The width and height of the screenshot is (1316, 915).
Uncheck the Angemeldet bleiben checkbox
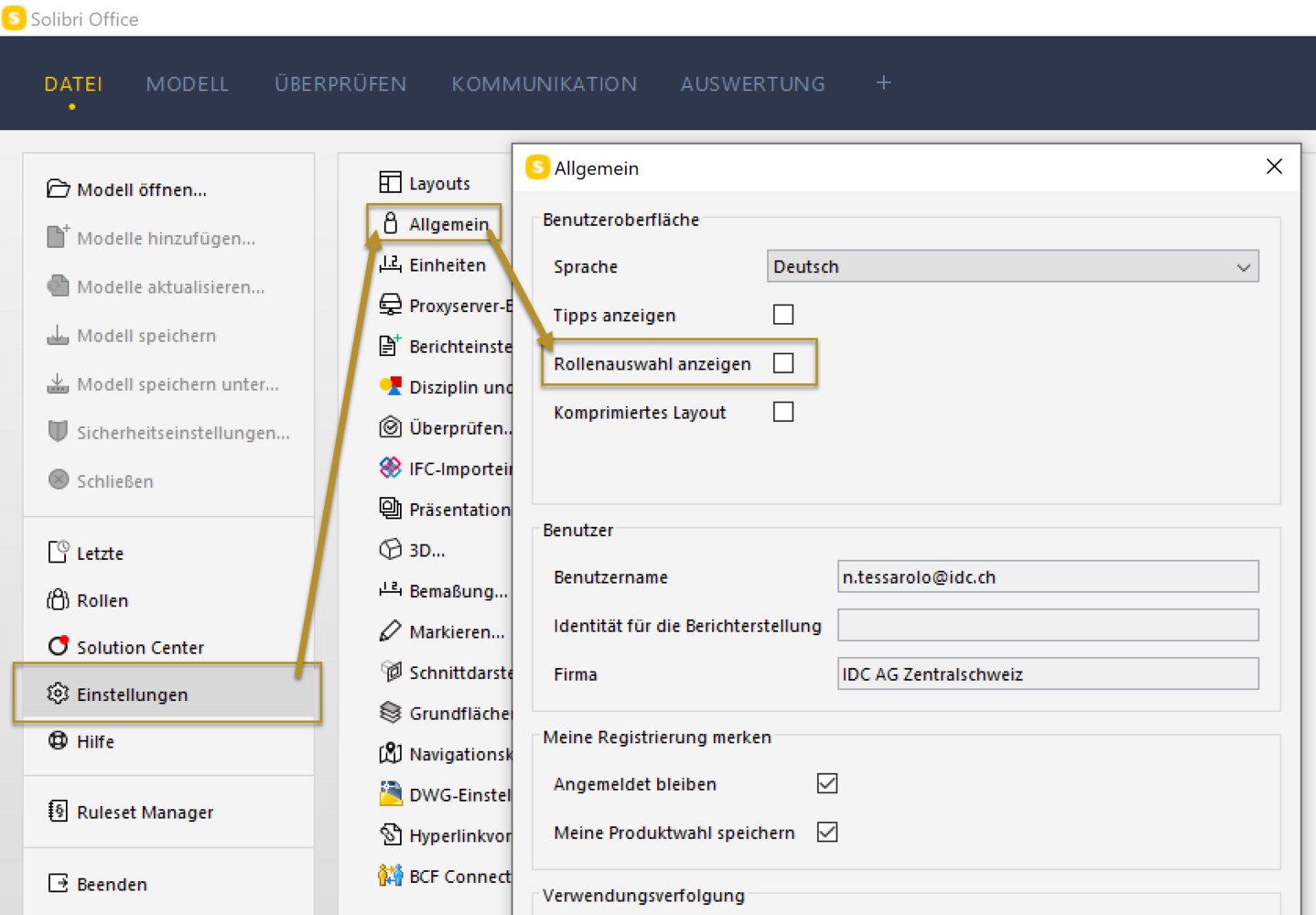pos(827,783)
